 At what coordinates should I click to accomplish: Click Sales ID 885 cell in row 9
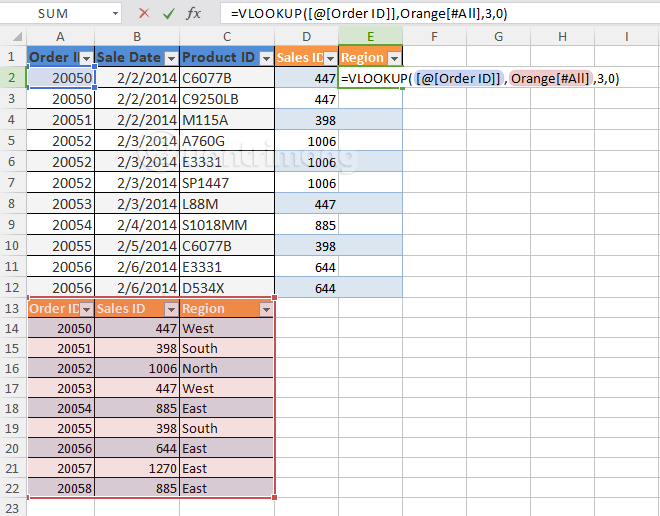pyautogui.click(x=306, y=225)
